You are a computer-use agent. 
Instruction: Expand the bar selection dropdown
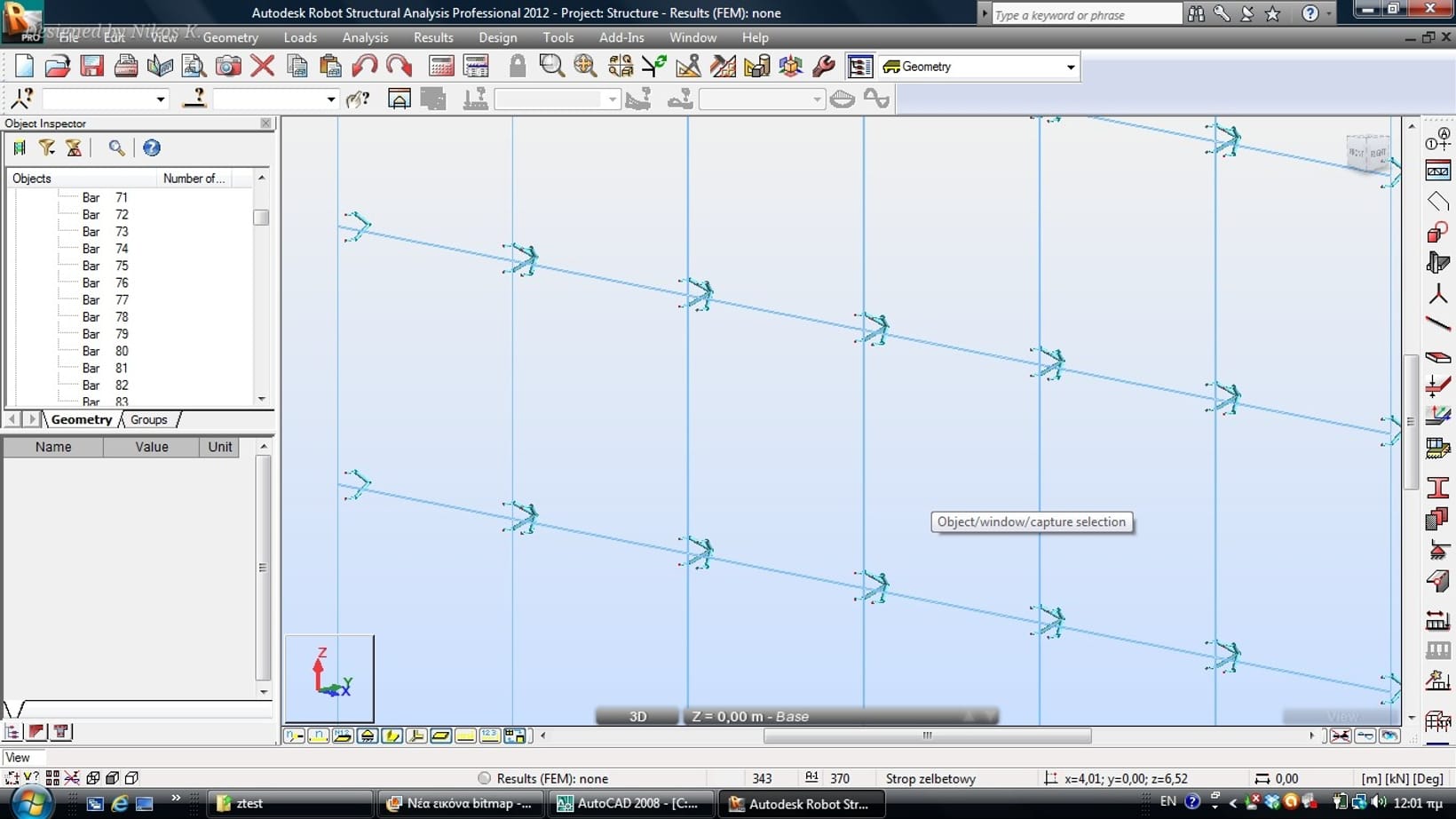[x=330, y=99]
